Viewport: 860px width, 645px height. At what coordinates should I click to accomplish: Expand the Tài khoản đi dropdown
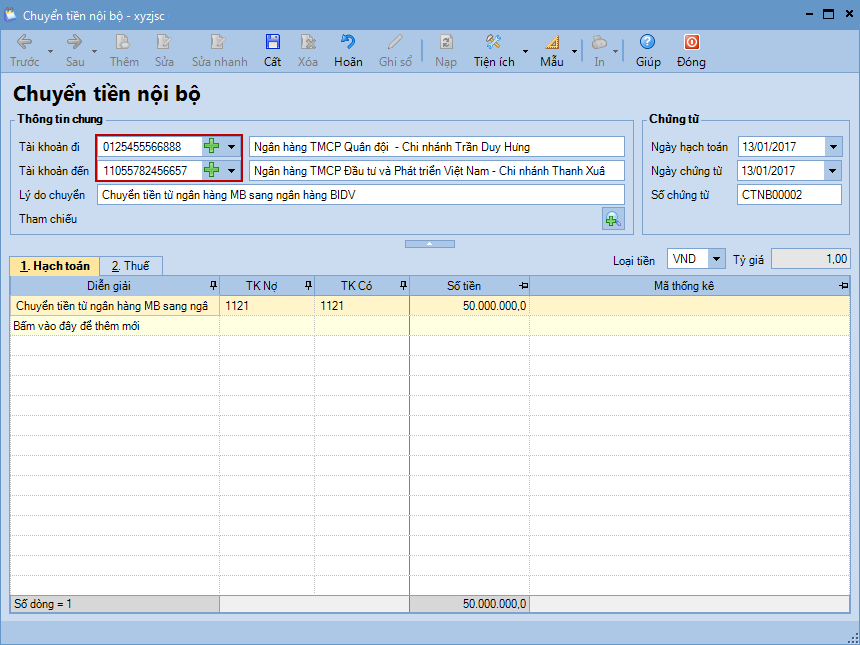click(232, 146)
